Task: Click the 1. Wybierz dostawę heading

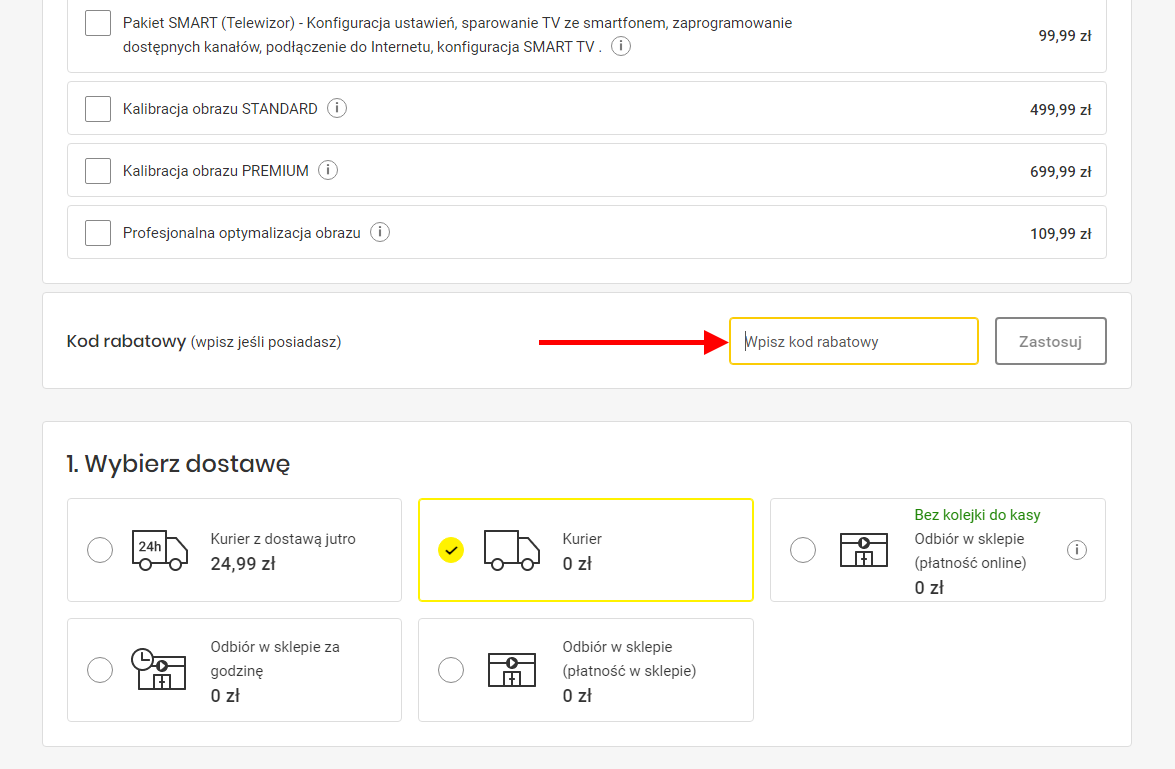Action: [x=178, y=464]
